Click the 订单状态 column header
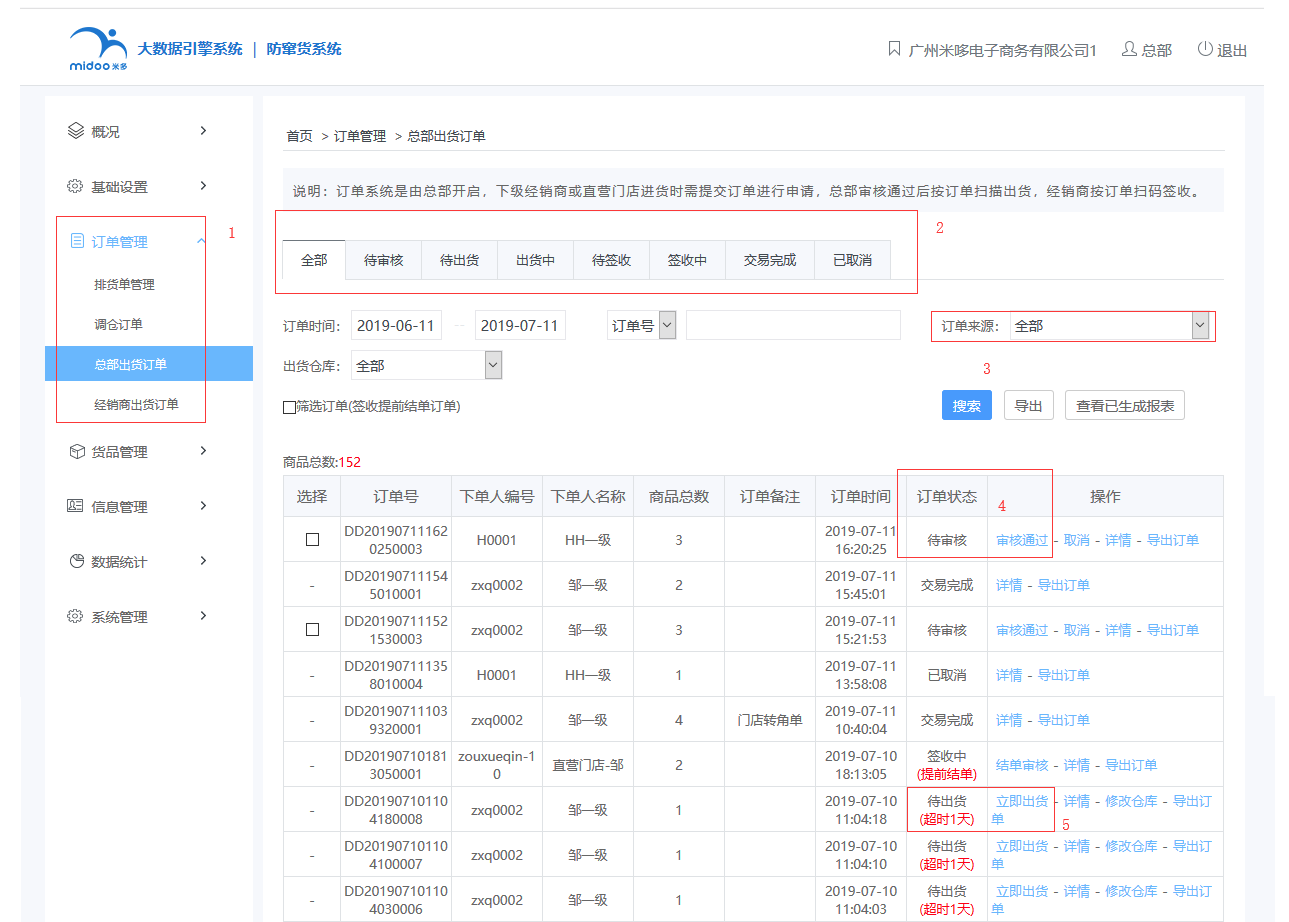This screenshot has height=922, width=1289. [947, 496]
